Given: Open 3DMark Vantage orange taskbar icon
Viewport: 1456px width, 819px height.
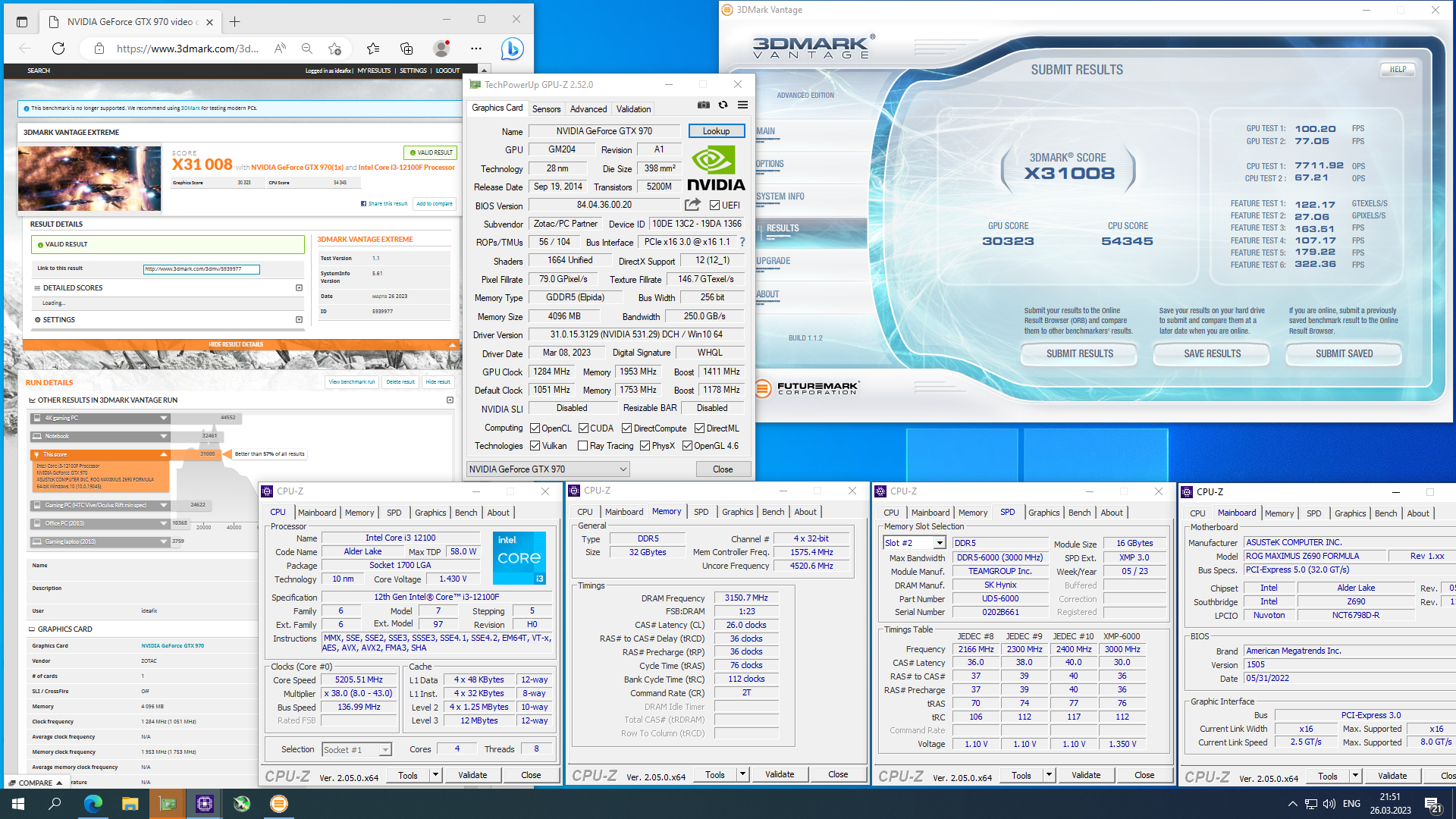Looking at the screenshot, I should [x=279, y=804].
